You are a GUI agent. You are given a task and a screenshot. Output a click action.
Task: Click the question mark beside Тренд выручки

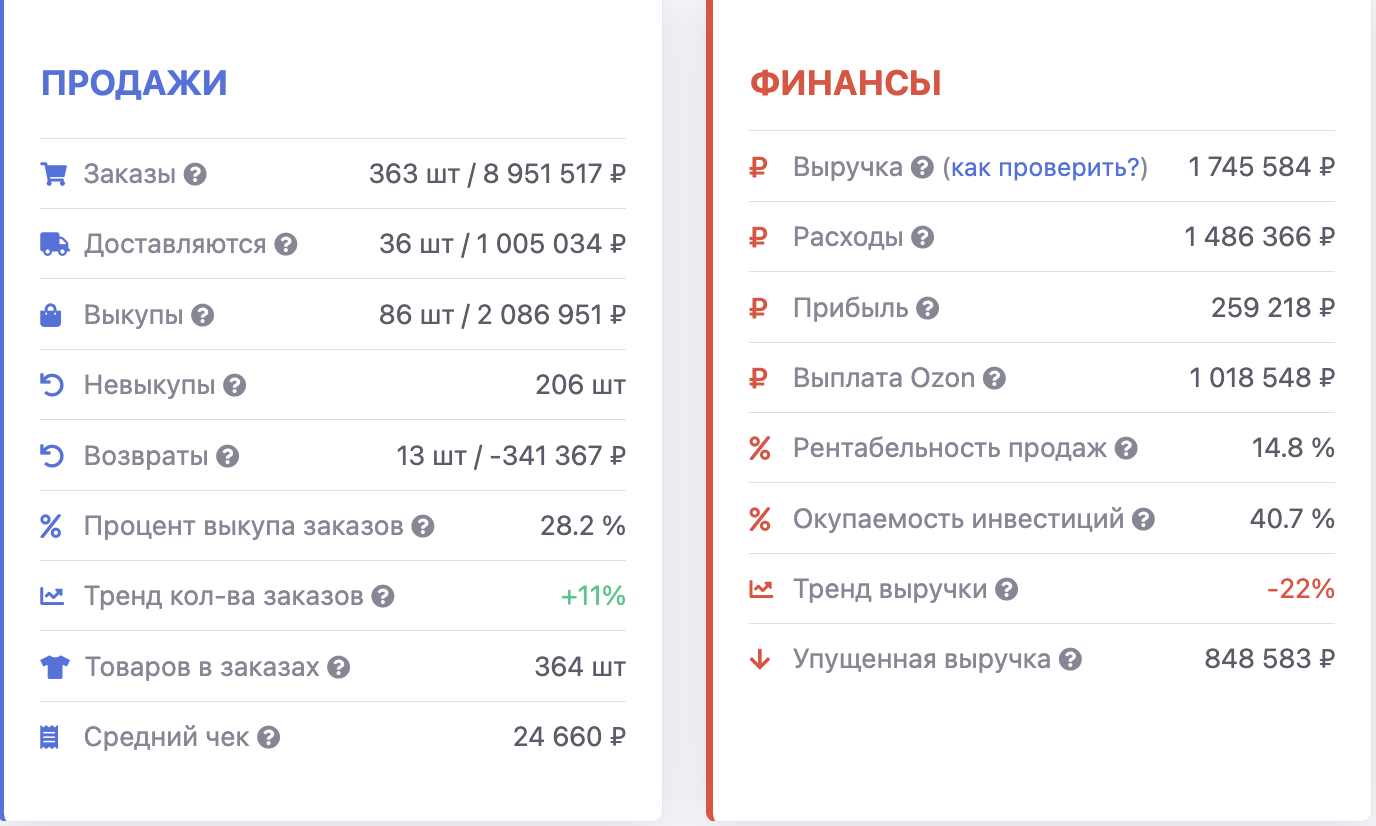click(1007, 590)
